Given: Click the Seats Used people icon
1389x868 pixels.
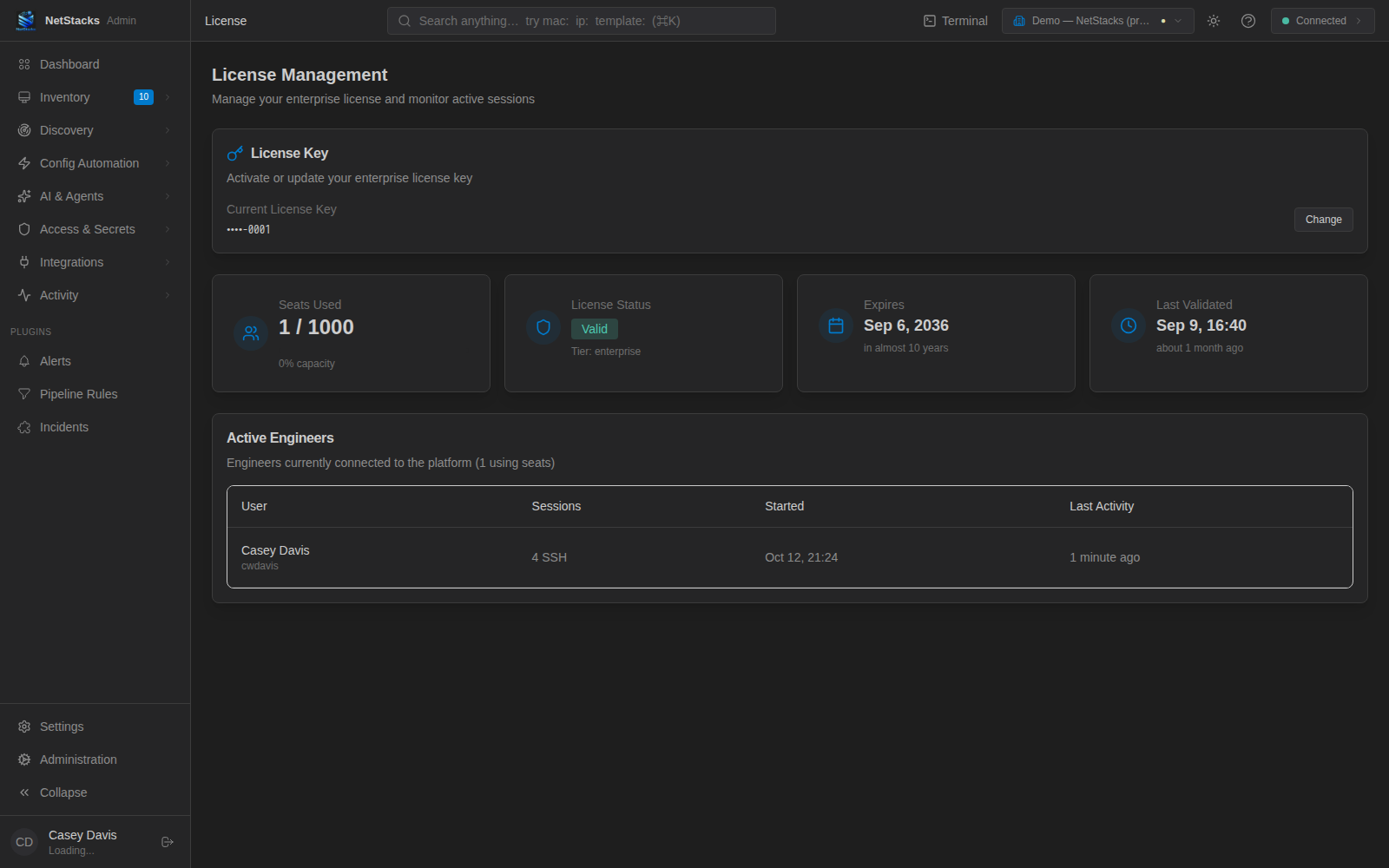Looking at the screenshot, I should (x=251, y=332).
